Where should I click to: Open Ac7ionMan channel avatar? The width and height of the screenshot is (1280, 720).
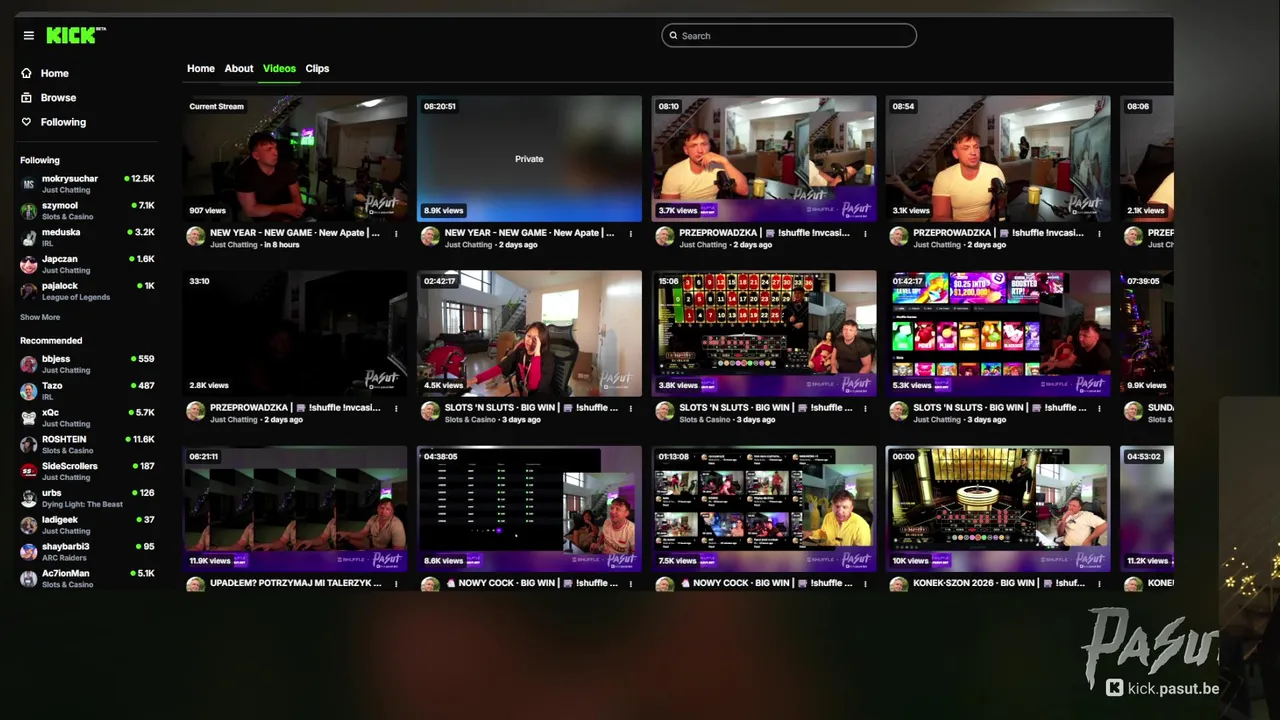pos(28,579)
